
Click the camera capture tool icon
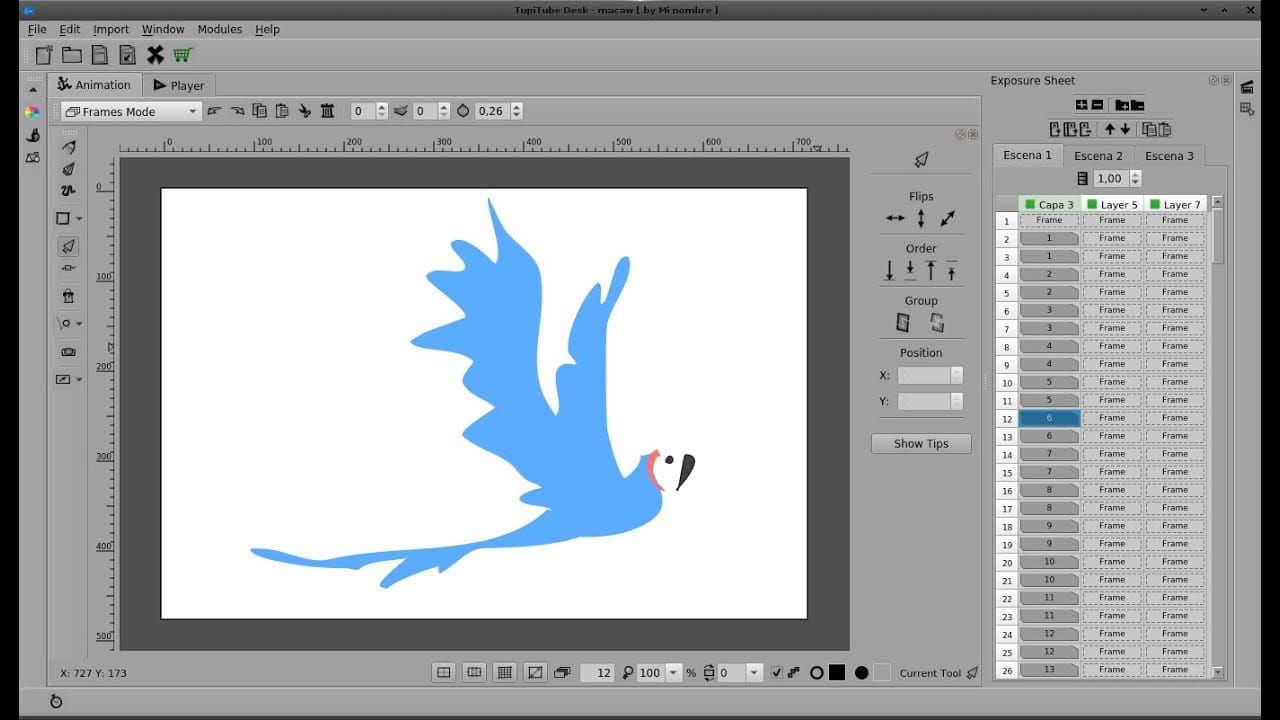pyautogui.click(x=68, y=352)
